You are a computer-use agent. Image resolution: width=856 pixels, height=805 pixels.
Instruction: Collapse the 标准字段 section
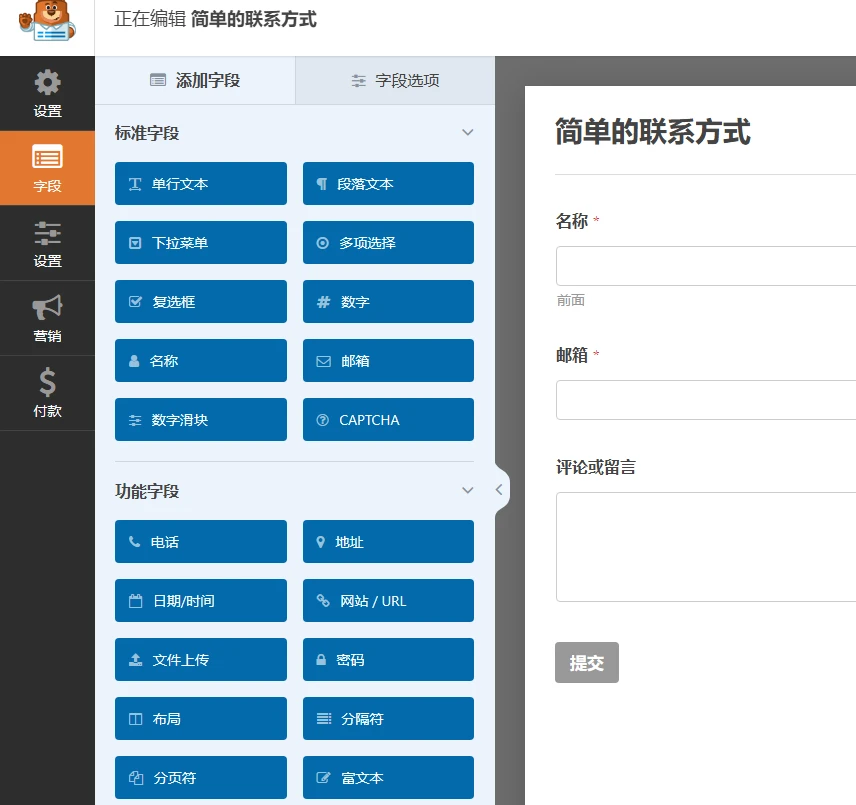click(467, 131)
